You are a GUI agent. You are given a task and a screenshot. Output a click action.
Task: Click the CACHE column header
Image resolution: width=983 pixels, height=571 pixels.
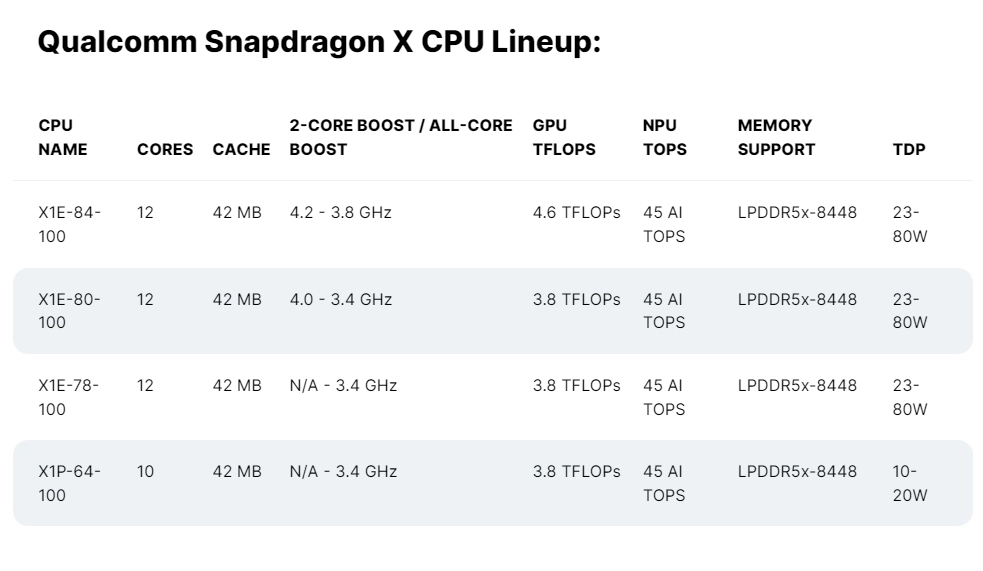pyautogui.click(x=241, y=150)
